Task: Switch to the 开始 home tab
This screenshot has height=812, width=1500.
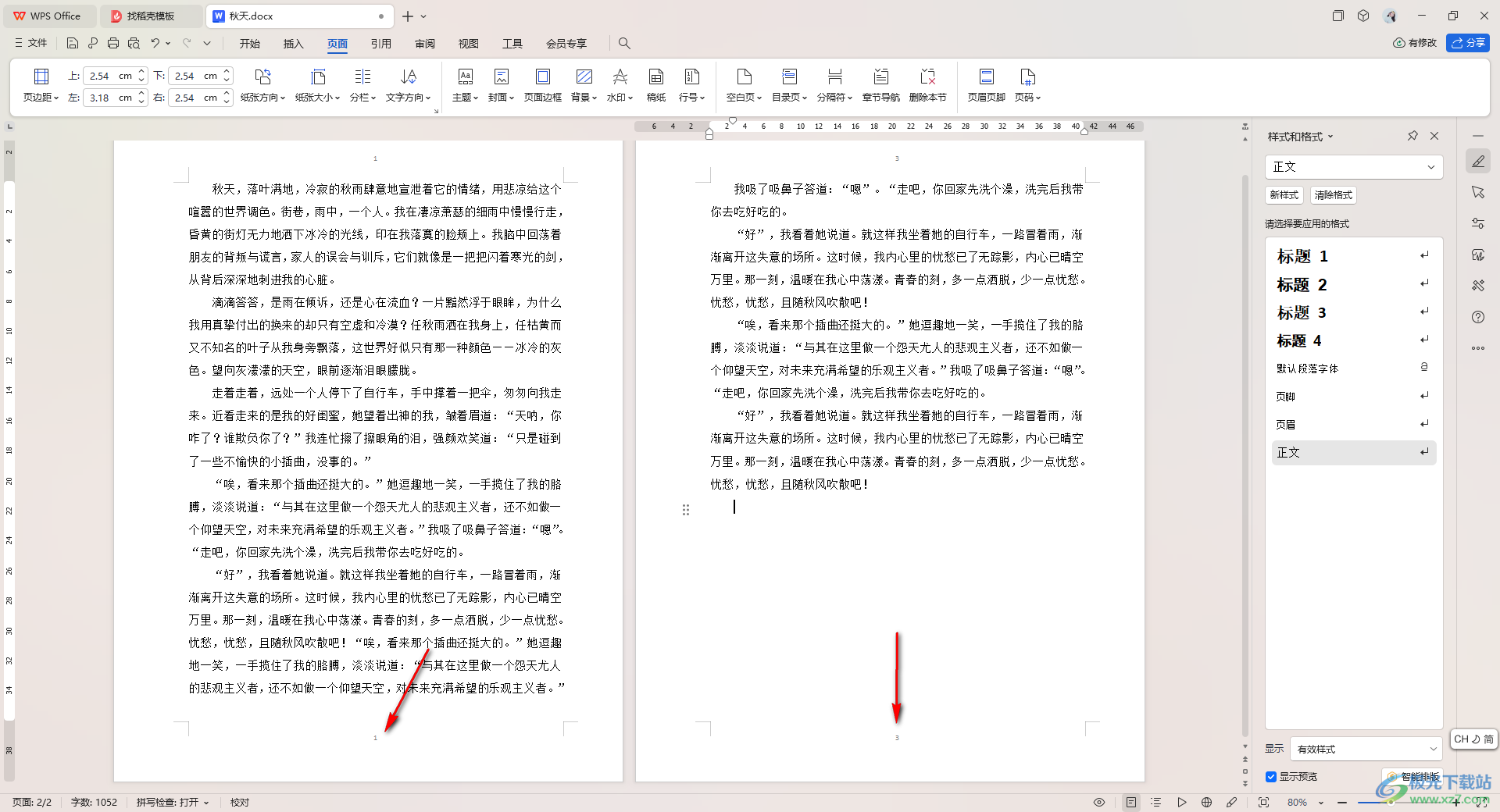Action: pos(250,43)
